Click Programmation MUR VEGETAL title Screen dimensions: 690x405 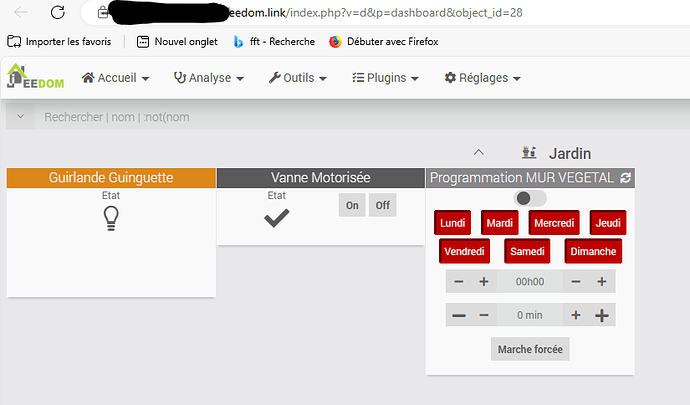521,178
